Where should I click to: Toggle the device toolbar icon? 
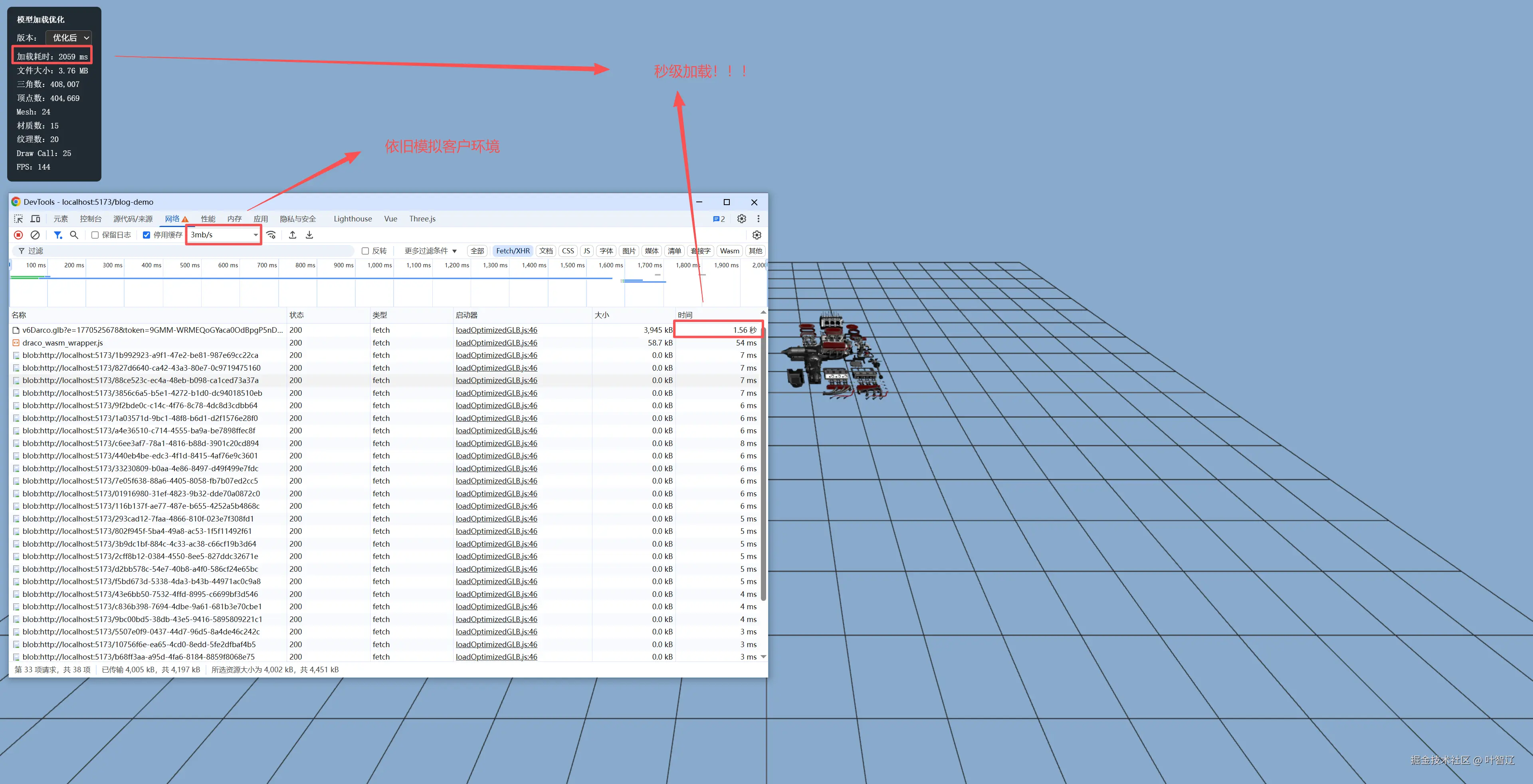click(36, 219)
